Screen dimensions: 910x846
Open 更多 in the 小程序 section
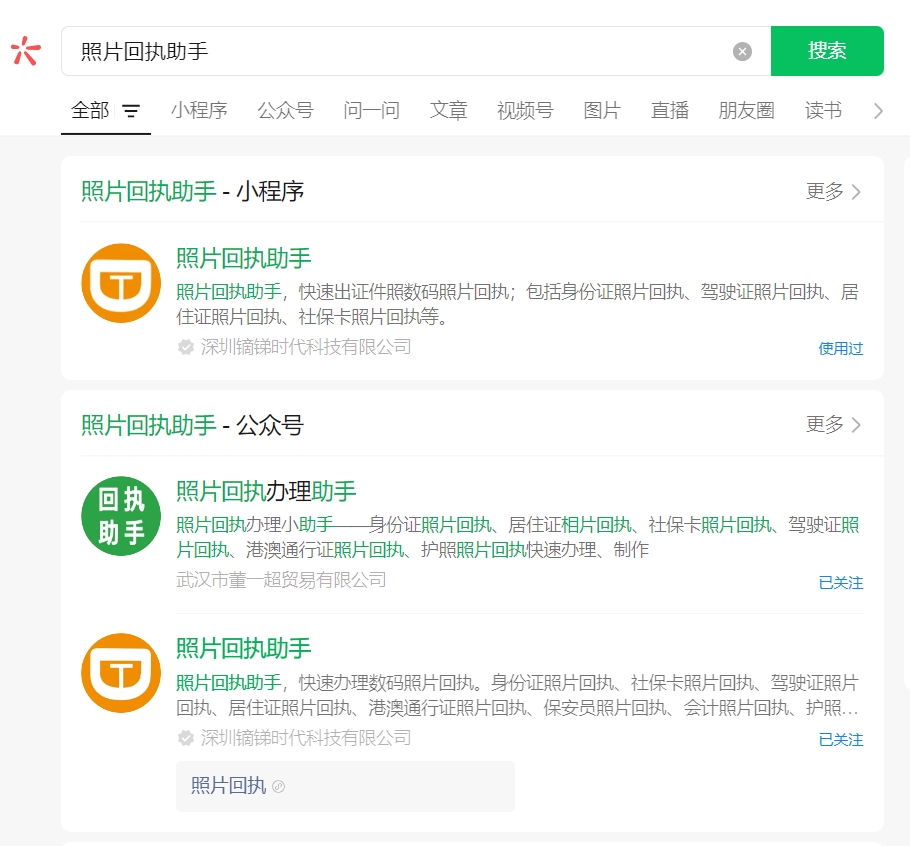[x=833, y=191]
